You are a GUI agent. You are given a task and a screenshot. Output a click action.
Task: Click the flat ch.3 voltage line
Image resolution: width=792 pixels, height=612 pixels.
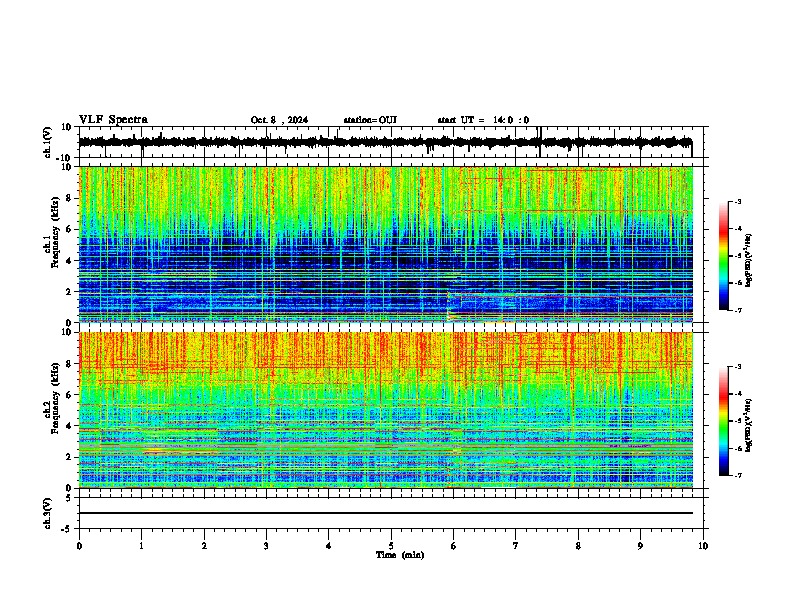point(385,513)
